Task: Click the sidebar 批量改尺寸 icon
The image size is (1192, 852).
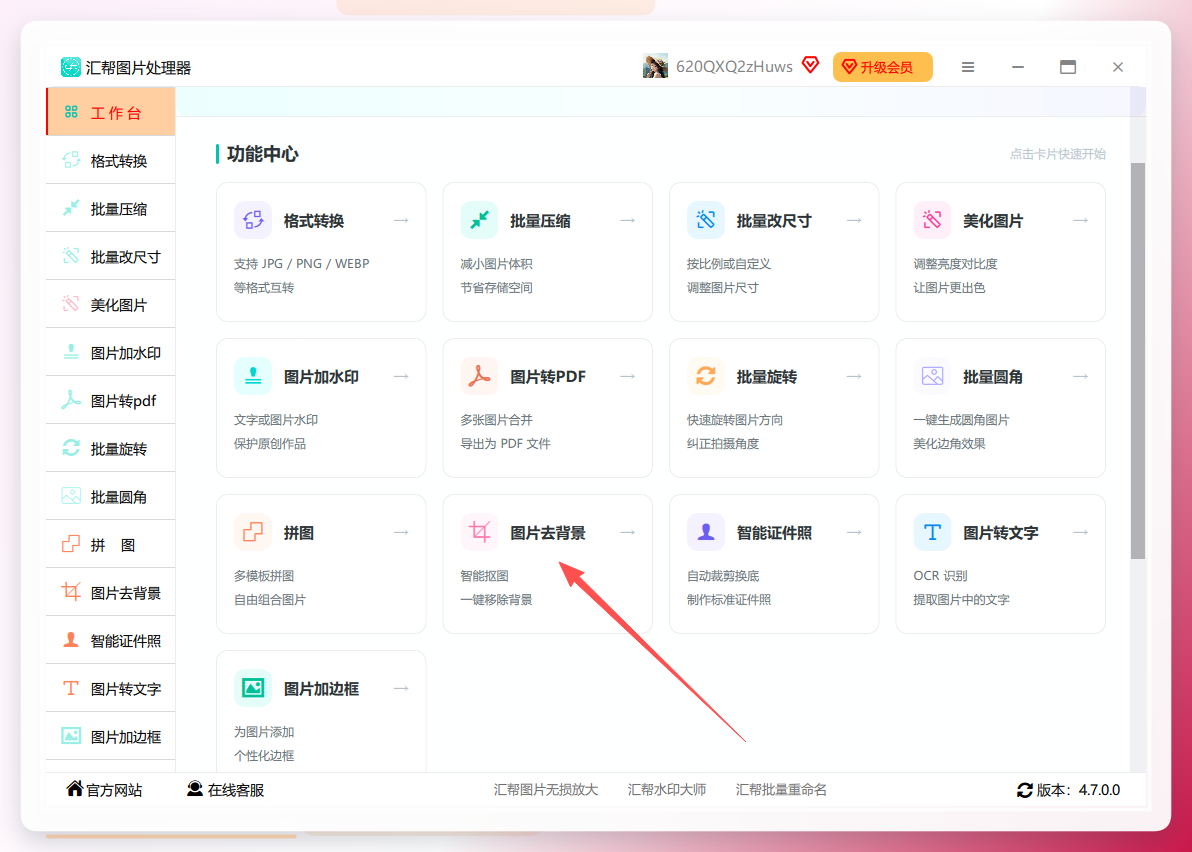Action: (x=71, y=256)
